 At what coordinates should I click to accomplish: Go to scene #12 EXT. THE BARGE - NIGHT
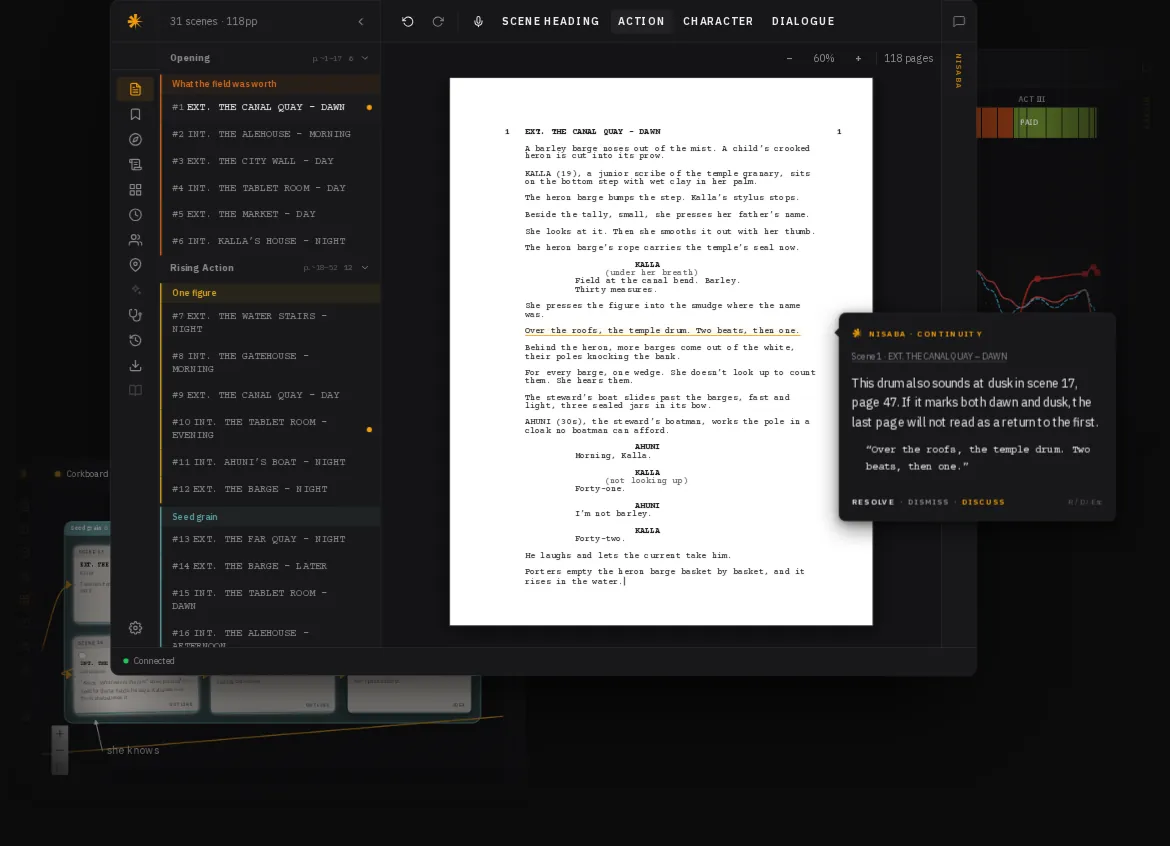(x=270, y=489)
